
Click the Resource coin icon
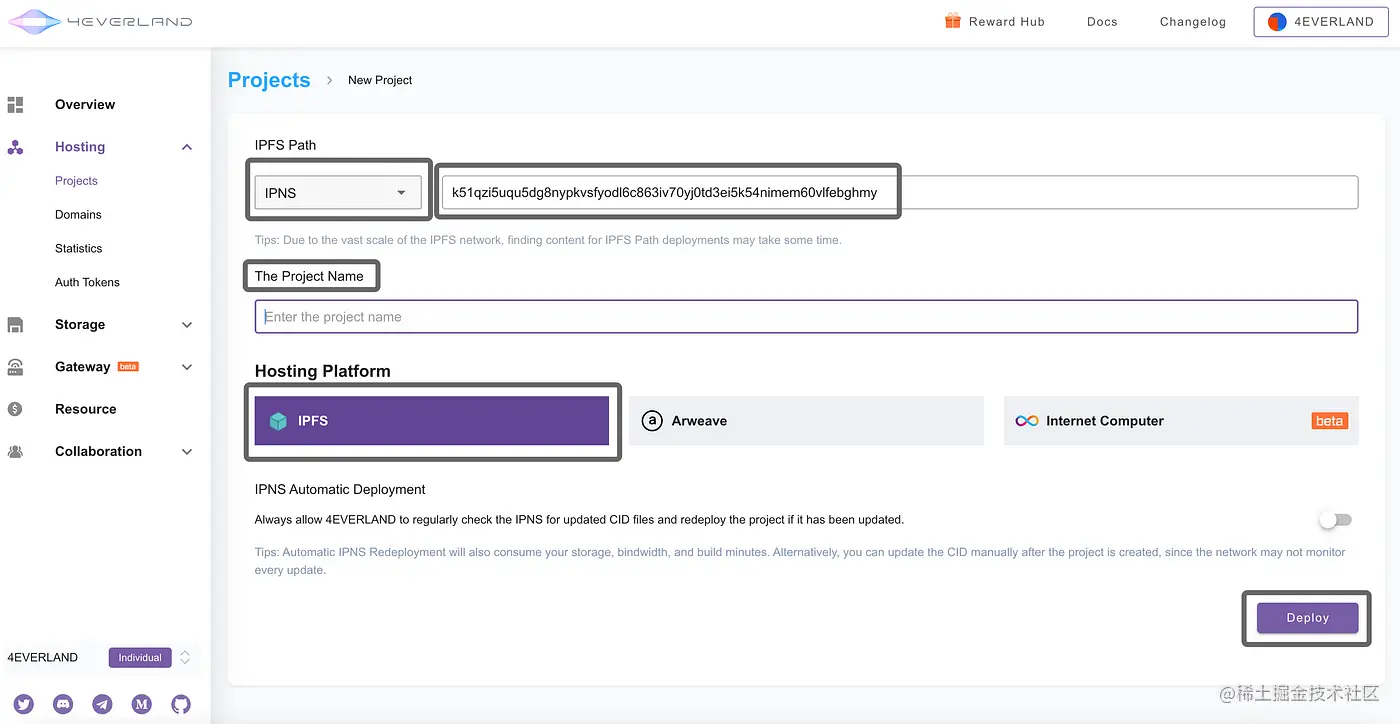point(15,409)
